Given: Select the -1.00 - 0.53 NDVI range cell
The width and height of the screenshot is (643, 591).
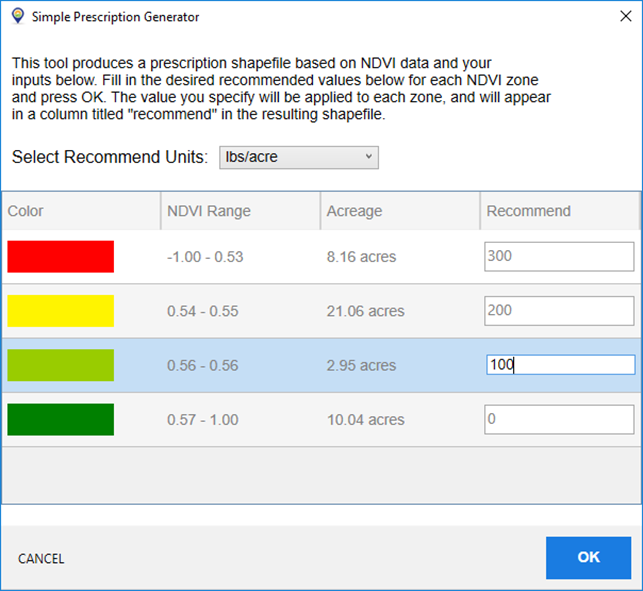Looking at the screenshot, I should point(205,257).
